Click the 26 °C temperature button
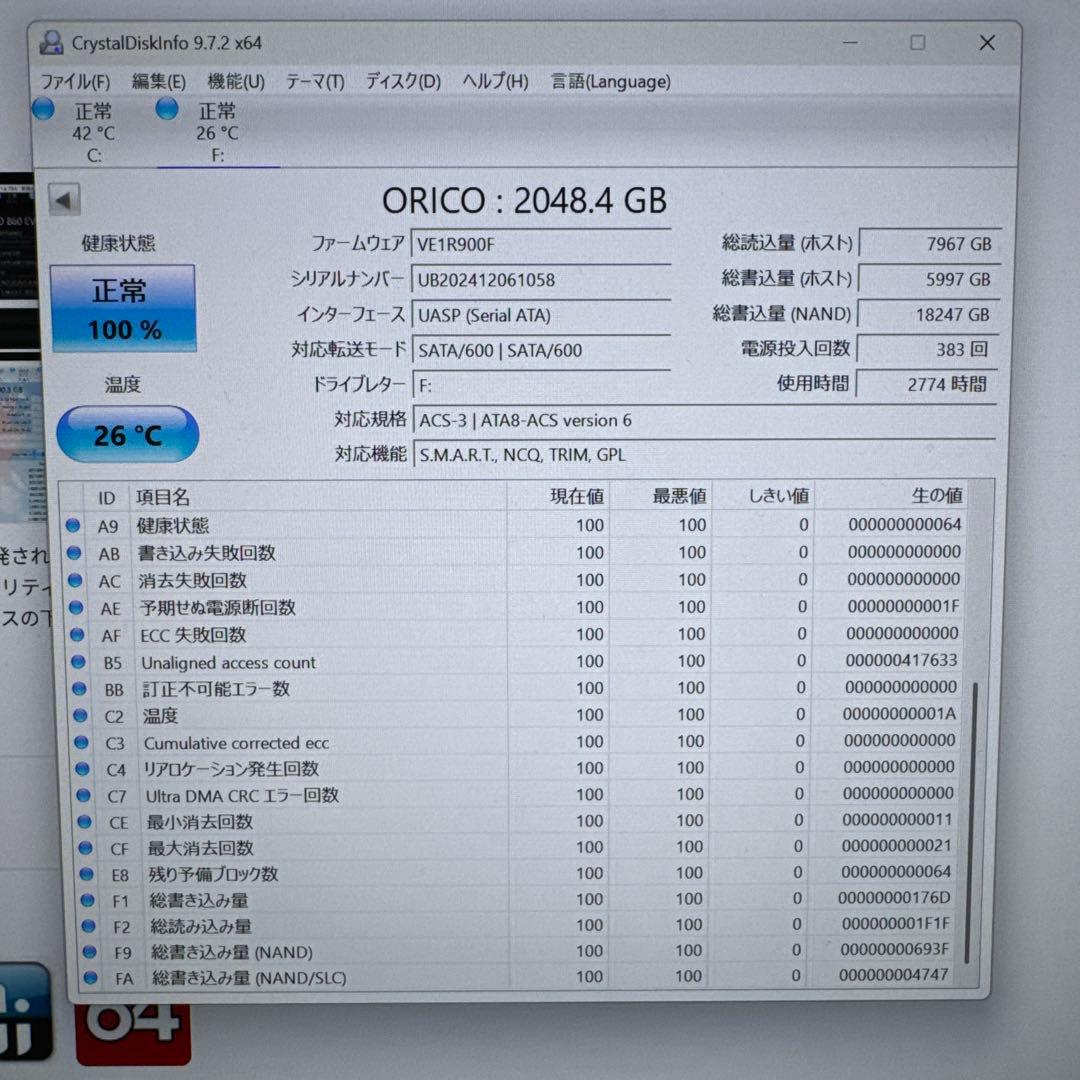1080x1080 pixels. click(x=127, y=434)
